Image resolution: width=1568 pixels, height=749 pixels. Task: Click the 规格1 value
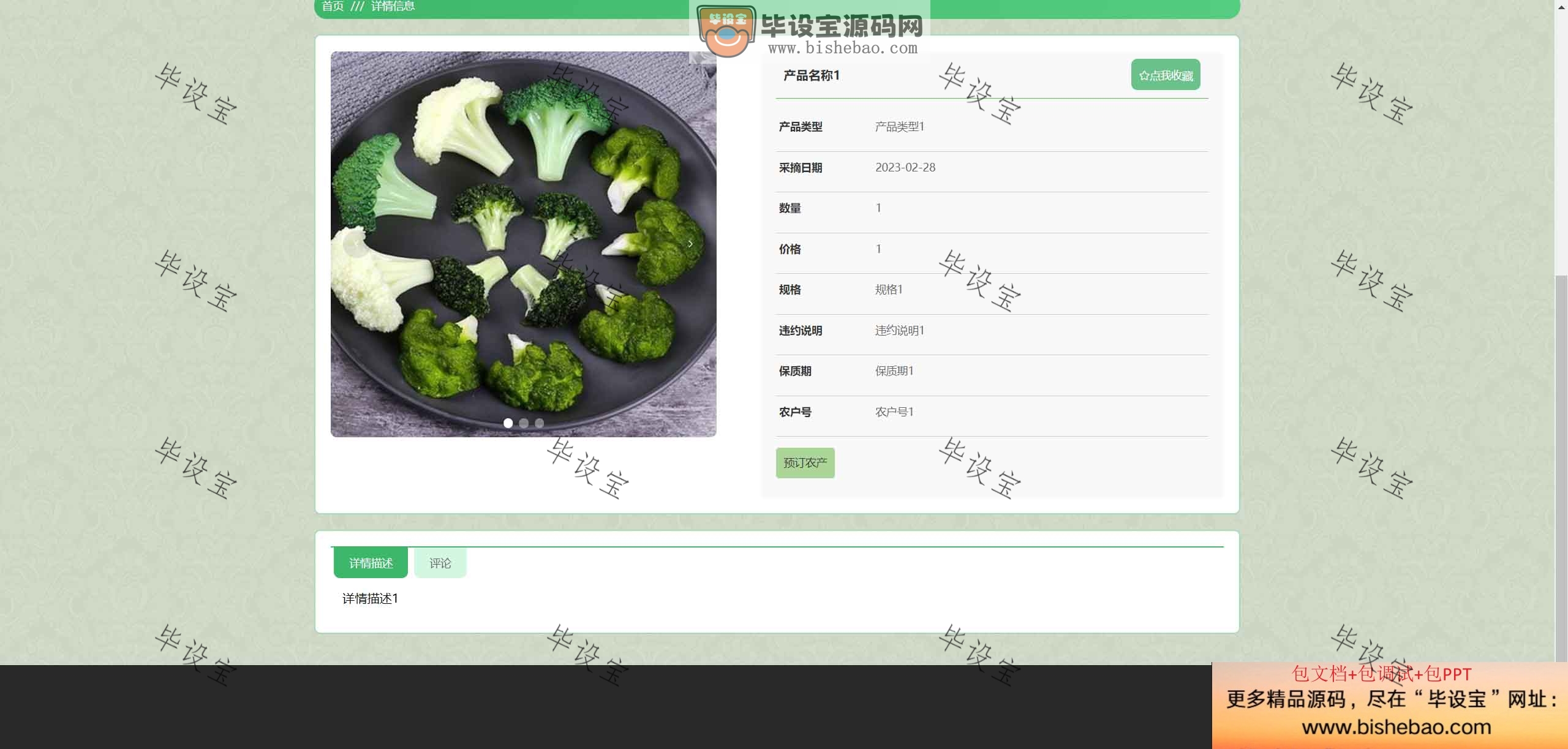[x=889, y=290]
